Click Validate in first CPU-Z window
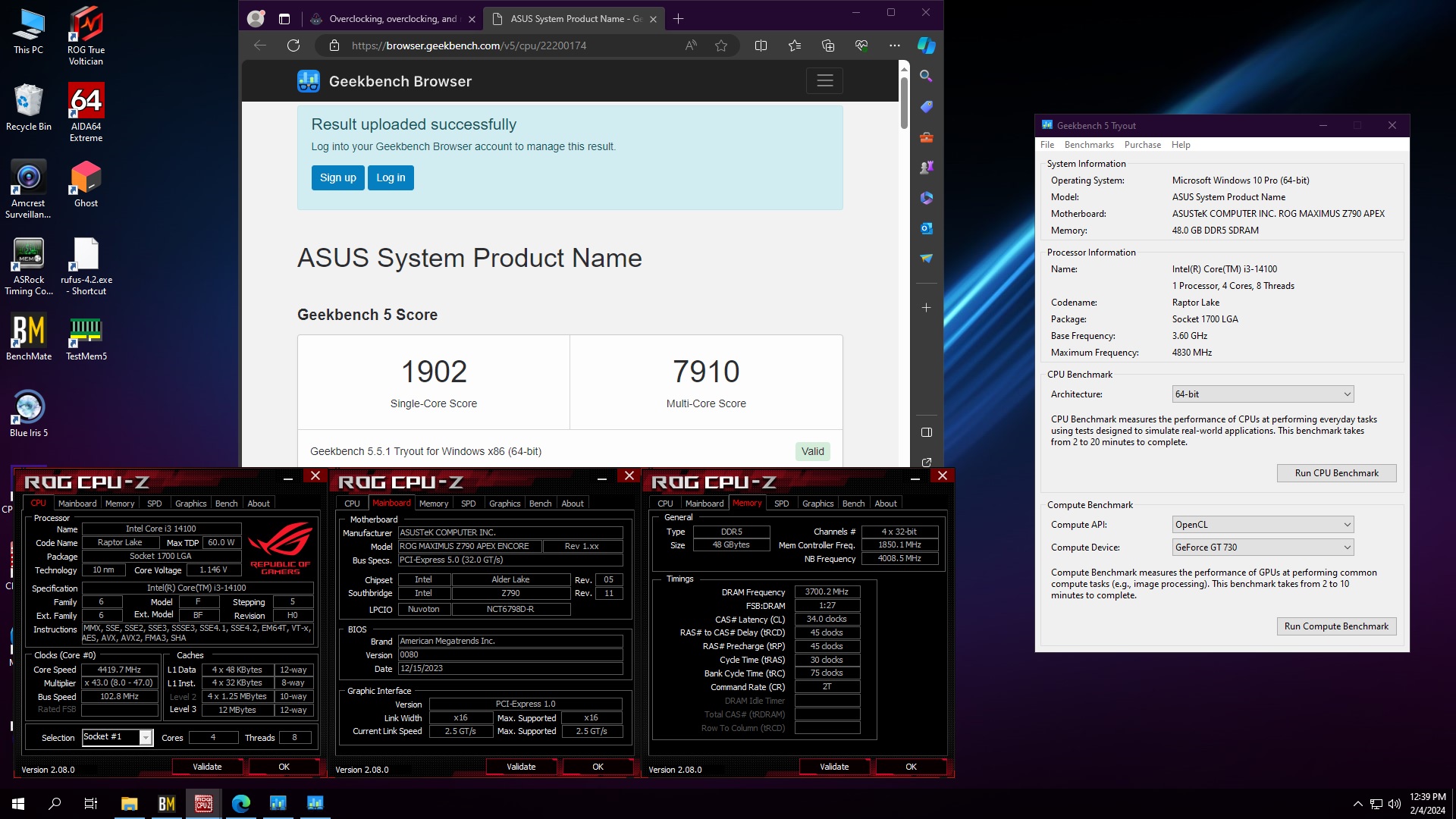The width and height of the screenshot is (1456, 819). 207,767
